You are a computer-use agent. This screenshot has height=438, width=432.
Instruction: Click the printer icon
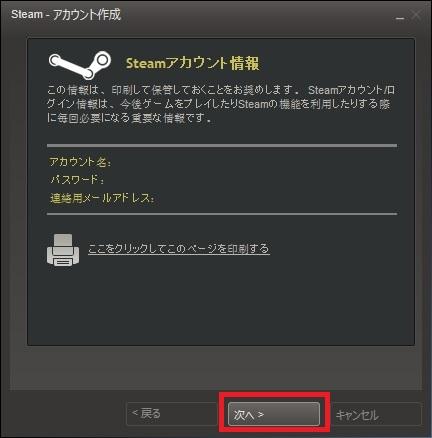pos(63,250)
